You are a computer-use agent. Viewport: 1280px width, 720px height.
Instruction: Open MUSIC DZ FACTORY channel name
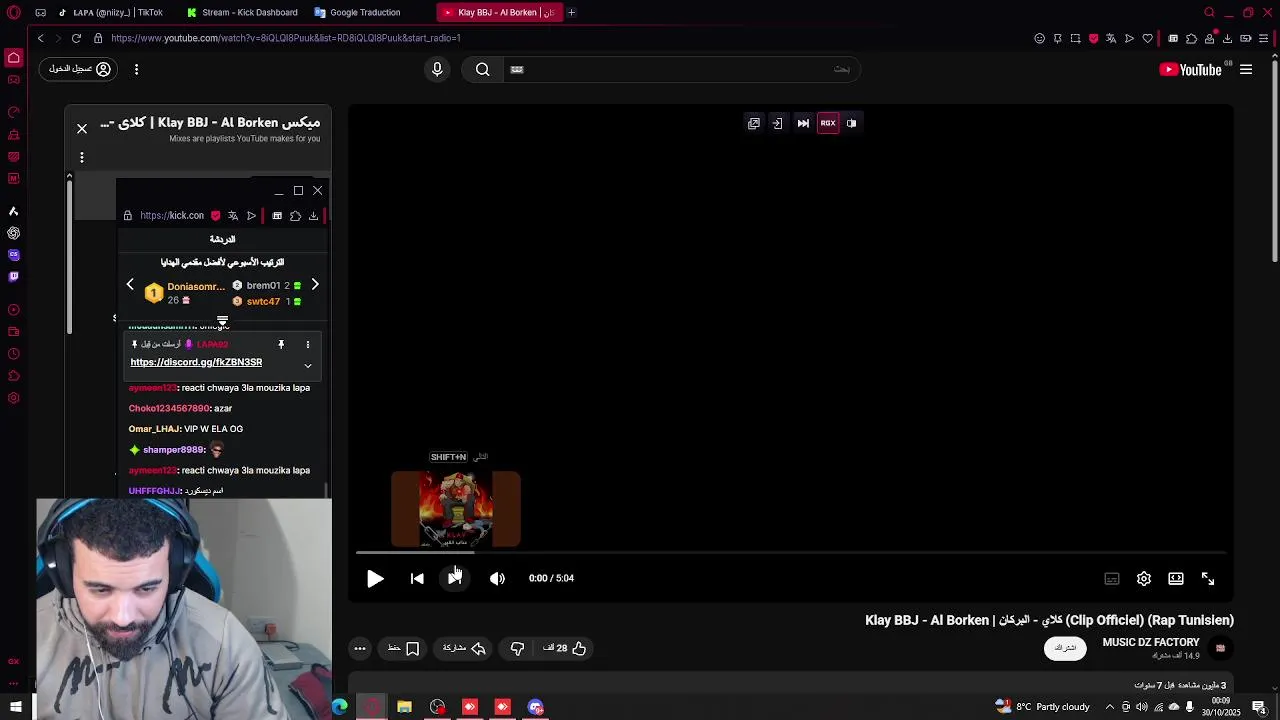click(1151, 642)
